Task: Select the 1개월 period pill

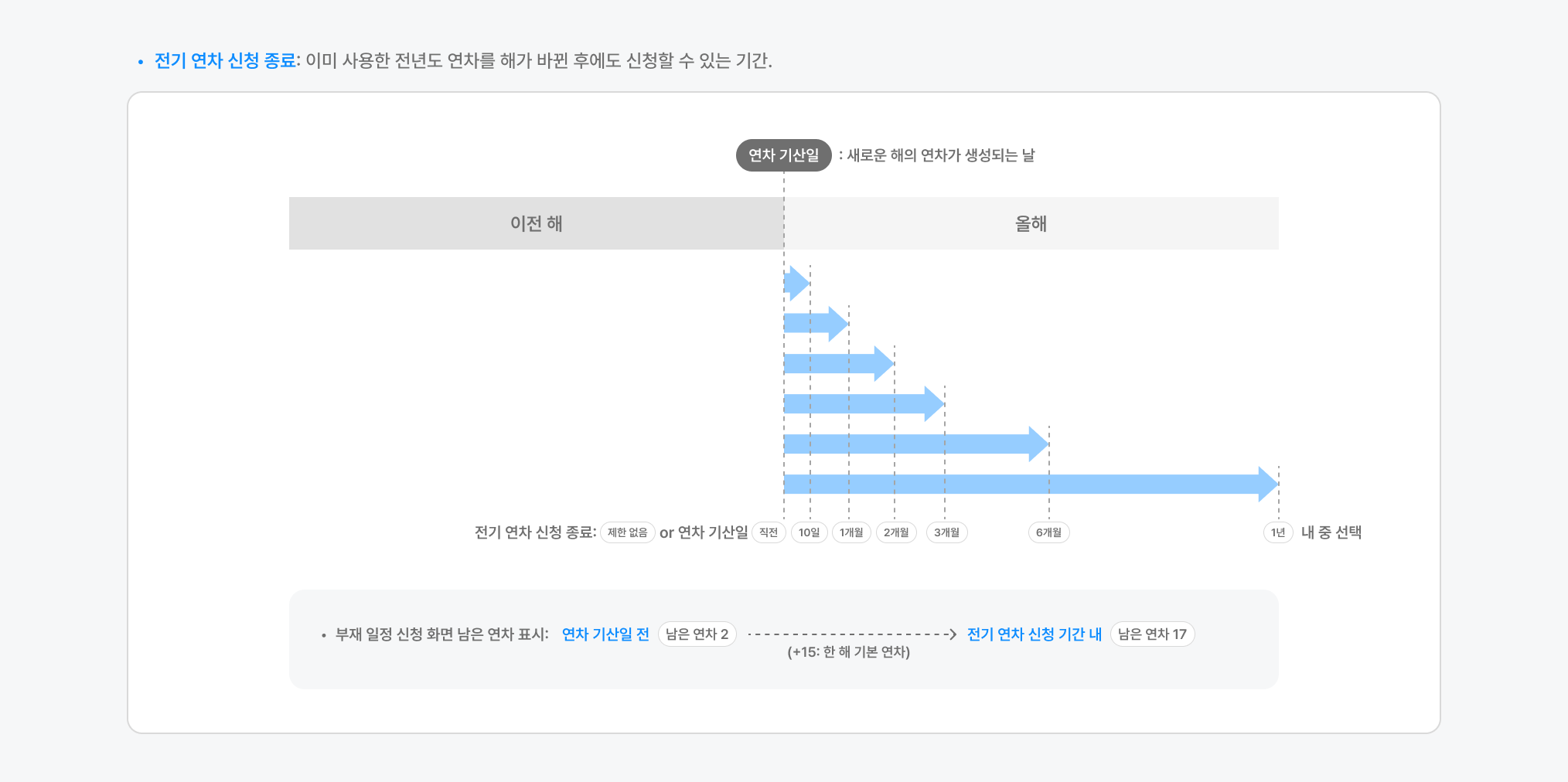Action: (x=851, y=532)
